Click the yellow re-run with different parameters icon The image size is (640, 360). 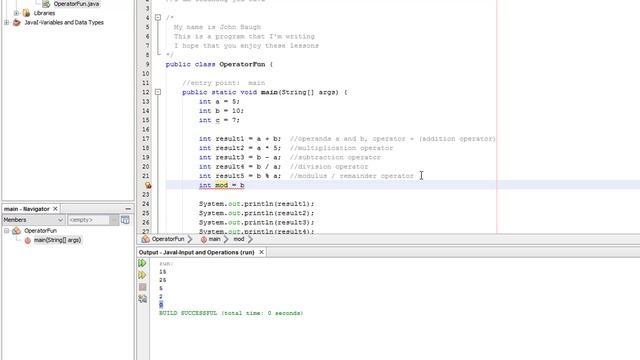[142, 275]
